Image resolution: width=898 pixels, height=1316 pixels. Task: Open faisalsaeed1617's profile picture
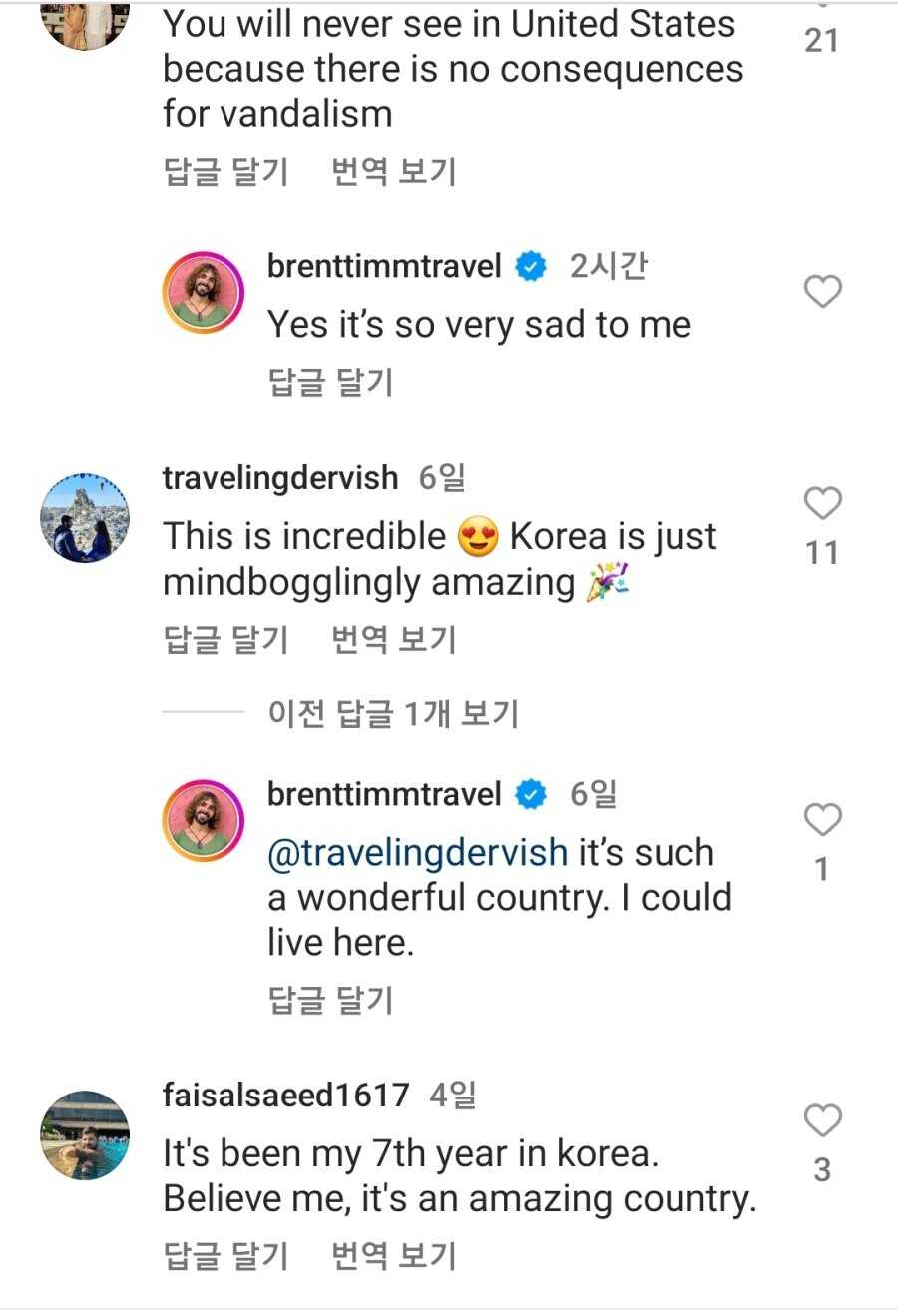85,1135
